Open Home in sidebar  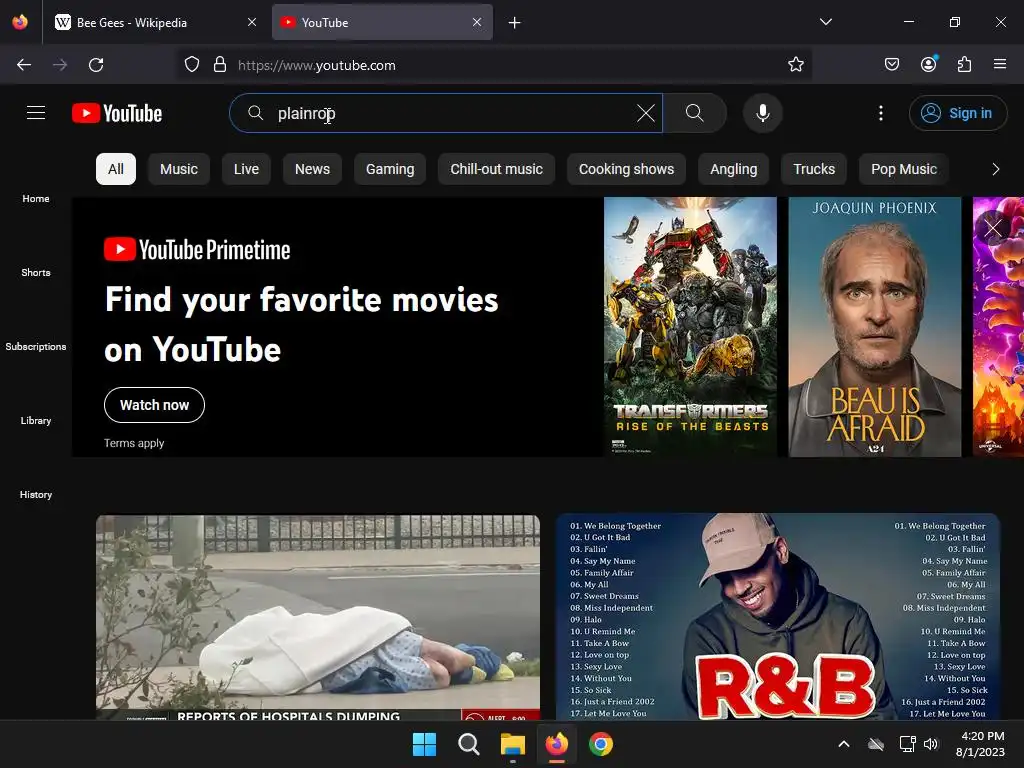coord(36,199)
